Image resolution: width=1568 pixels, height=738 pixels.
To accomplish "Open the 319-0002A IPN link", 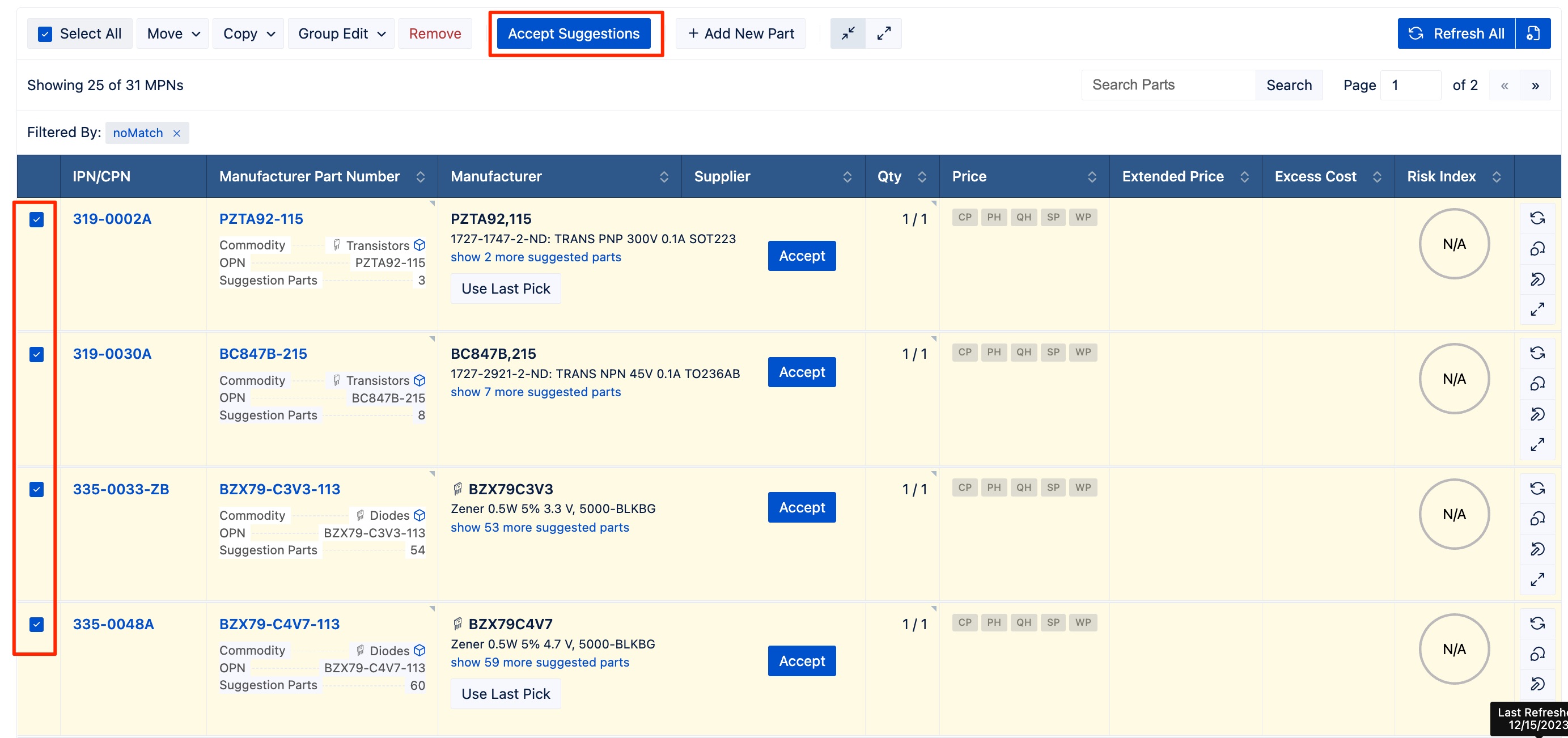I will click(112, 219).
